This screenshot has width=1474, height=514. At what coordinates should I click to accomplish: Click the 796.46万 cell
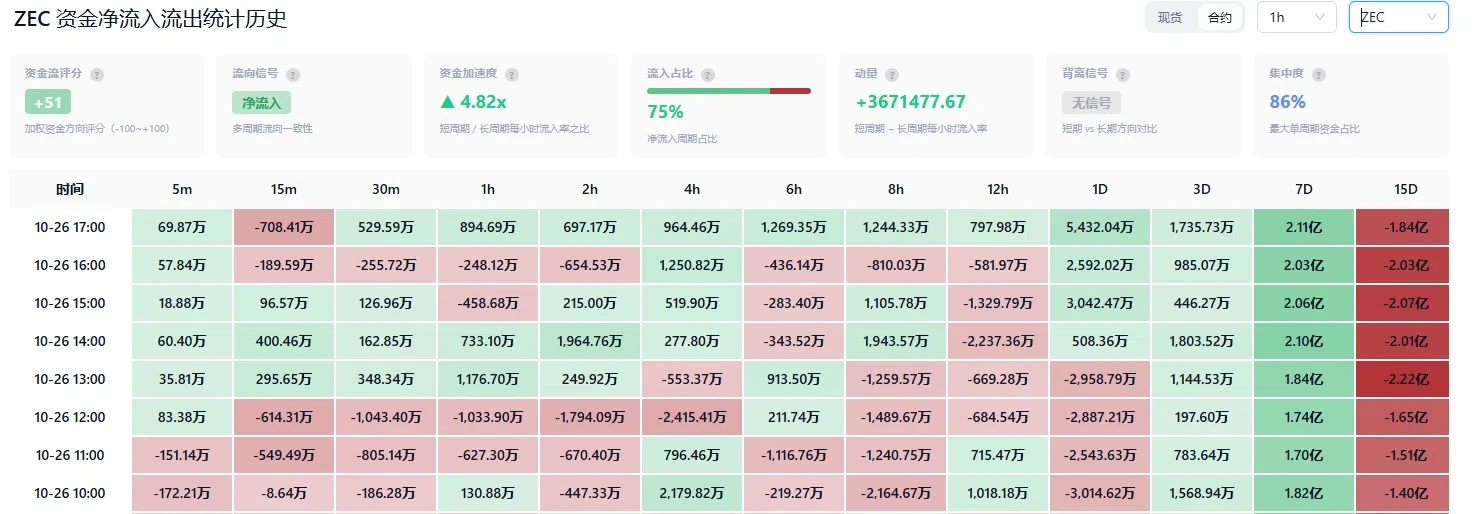click(692, 455)
